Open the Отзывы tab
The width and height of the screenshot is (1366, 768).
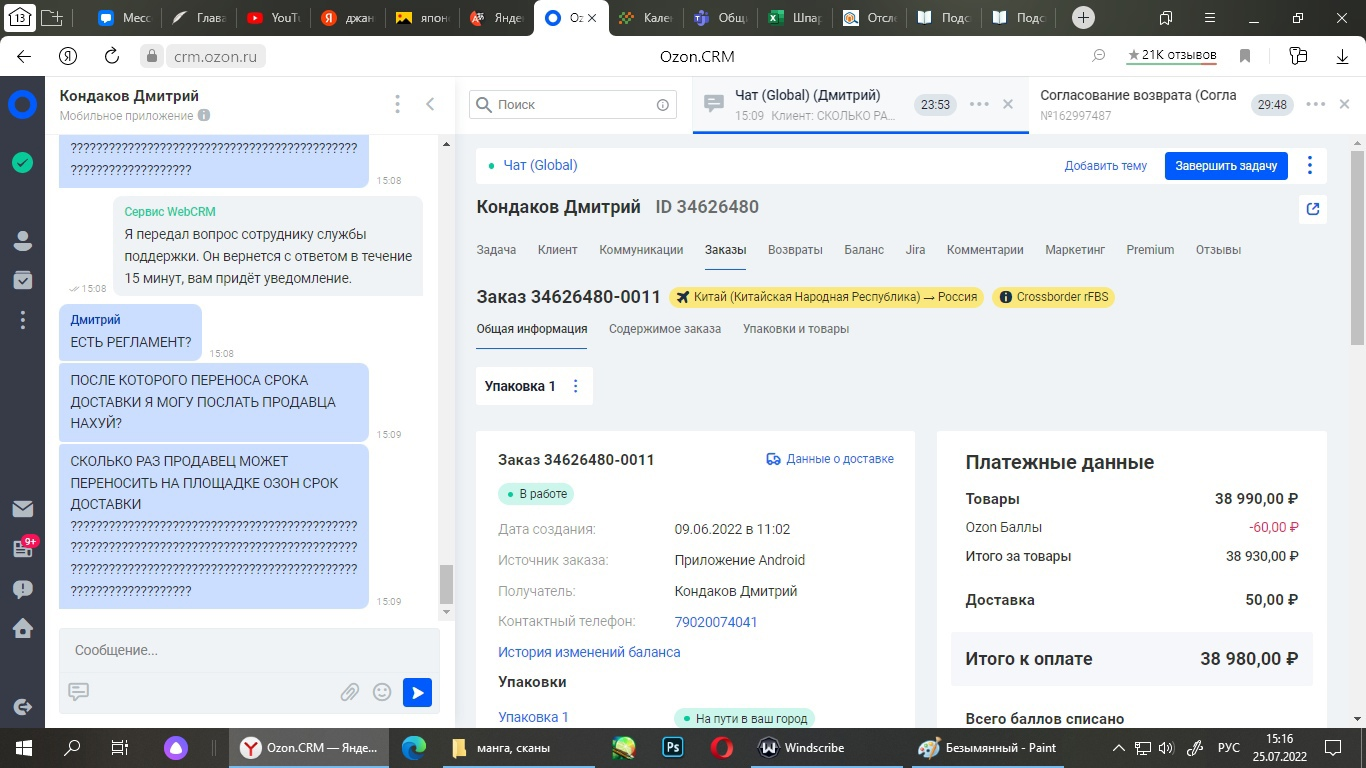click(x=1218, y=250)
